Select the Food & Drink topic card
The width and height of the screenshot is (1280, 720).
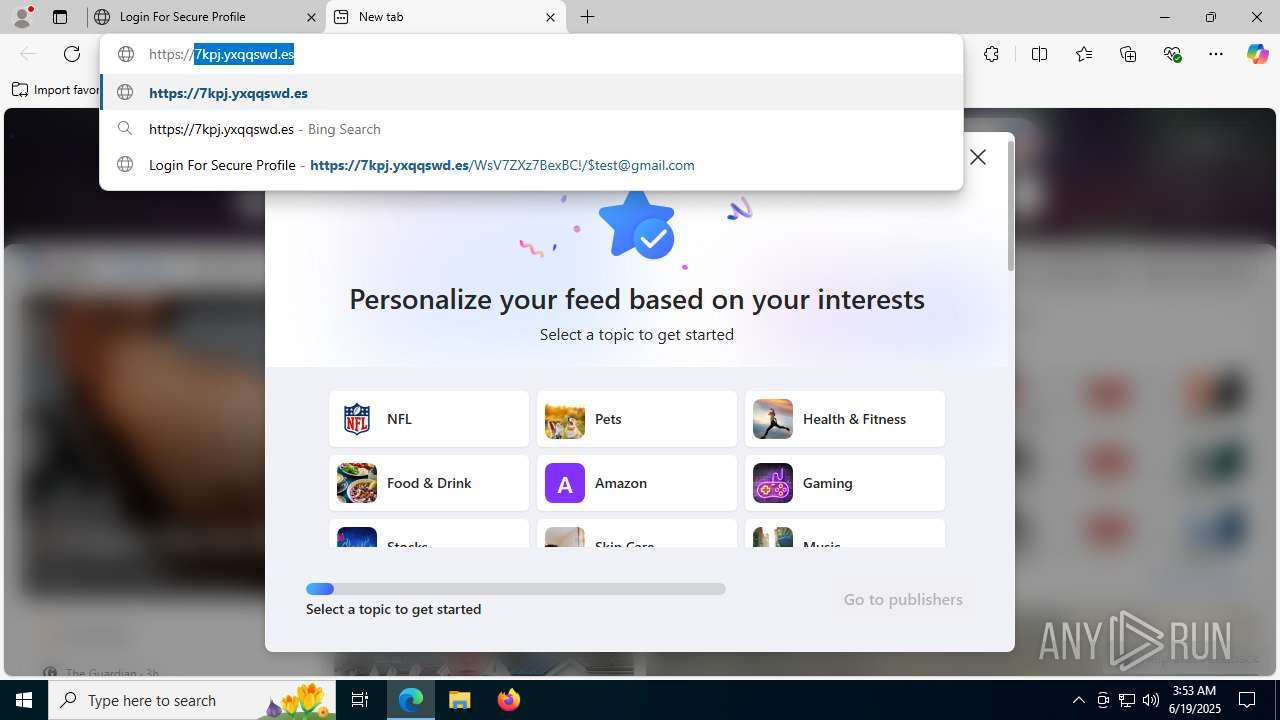point(429,483)
